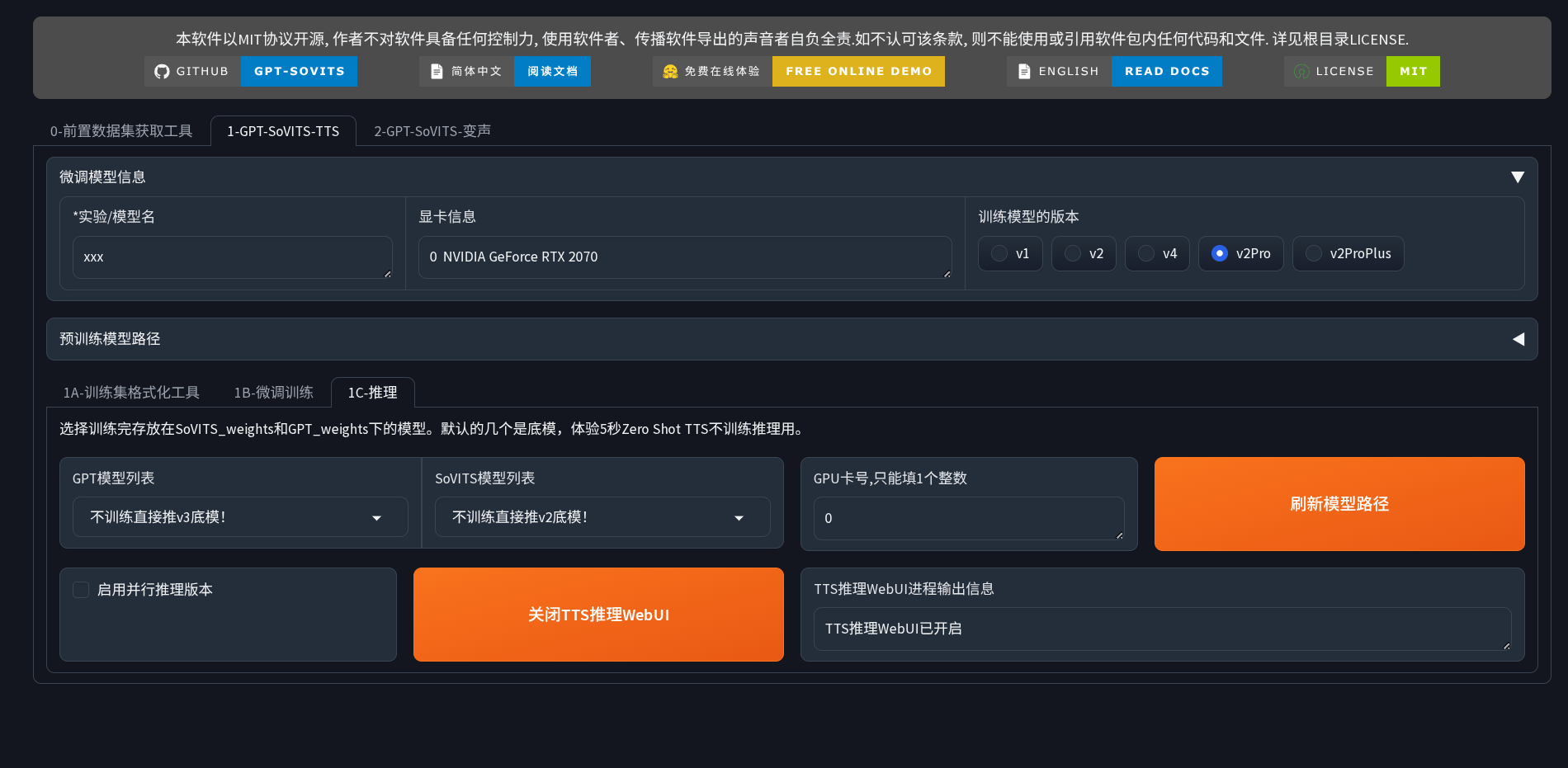Select the v2 model version radio
1568x768 pixels.
click(1084, 253)
